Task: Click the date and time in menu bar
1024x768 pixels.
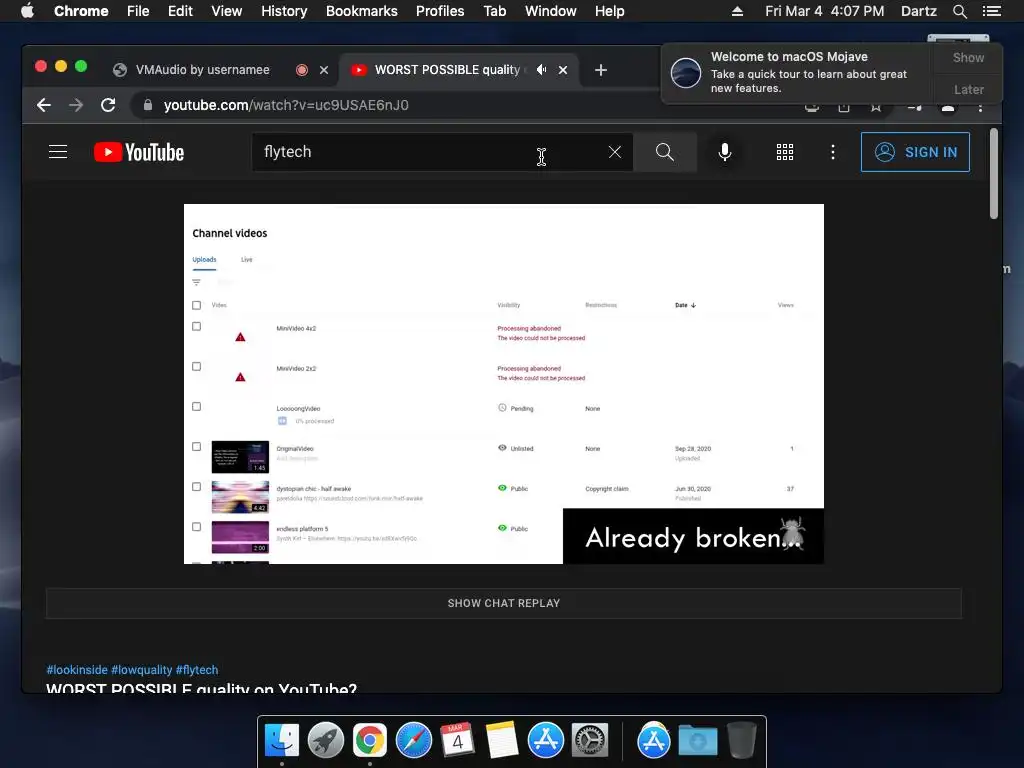Action: 824,11
